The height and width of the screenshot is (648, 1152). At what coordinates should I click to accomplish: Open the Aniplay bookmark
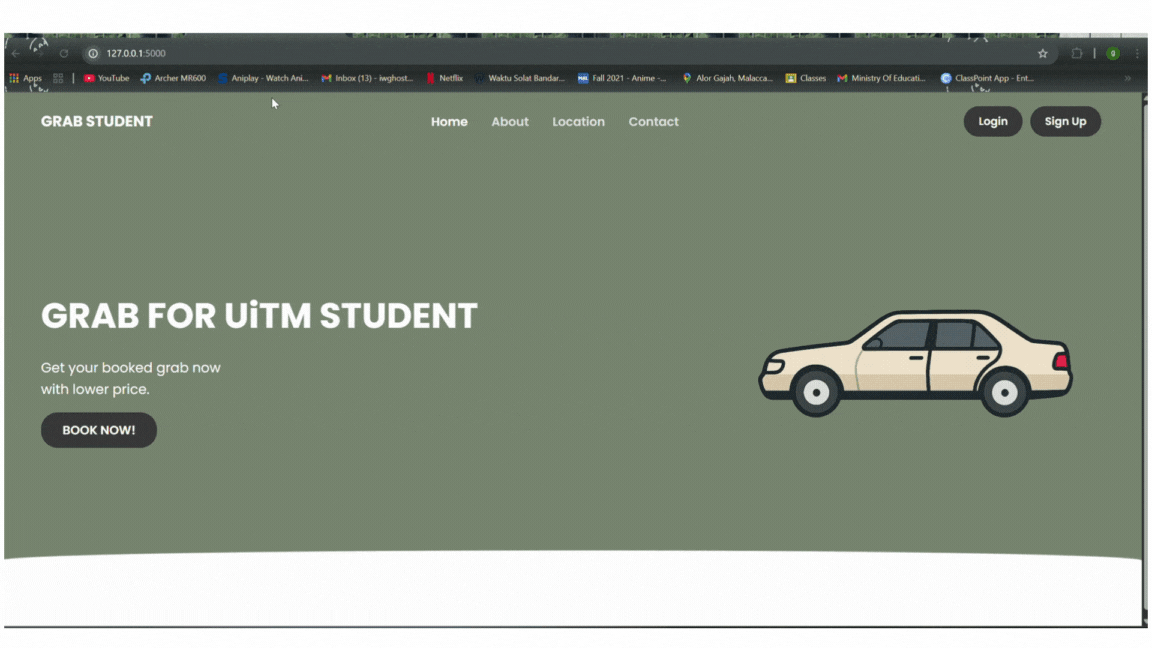(263, 78)
